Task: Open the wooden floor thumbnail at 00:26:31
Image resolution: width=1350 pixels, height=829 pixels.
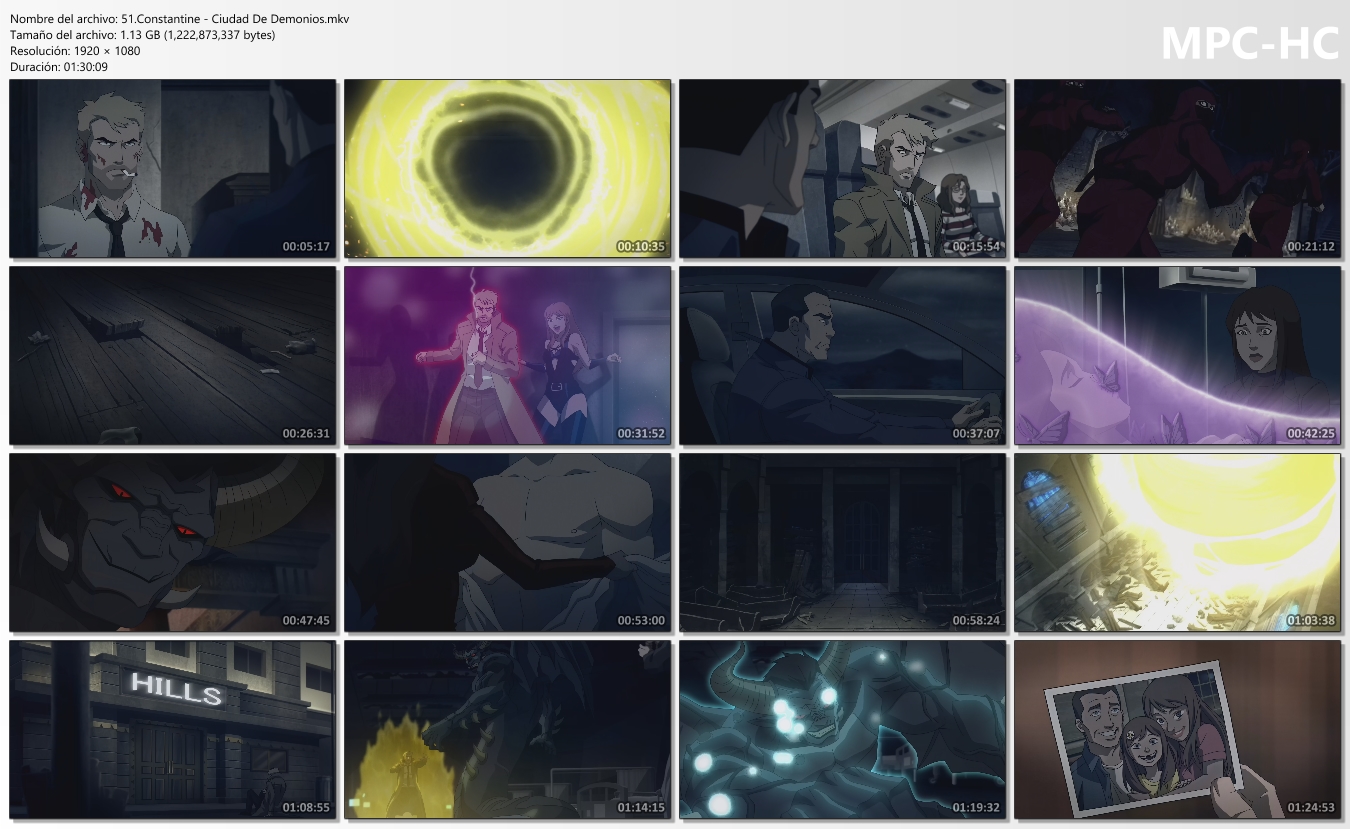Action: click(173, 355)
